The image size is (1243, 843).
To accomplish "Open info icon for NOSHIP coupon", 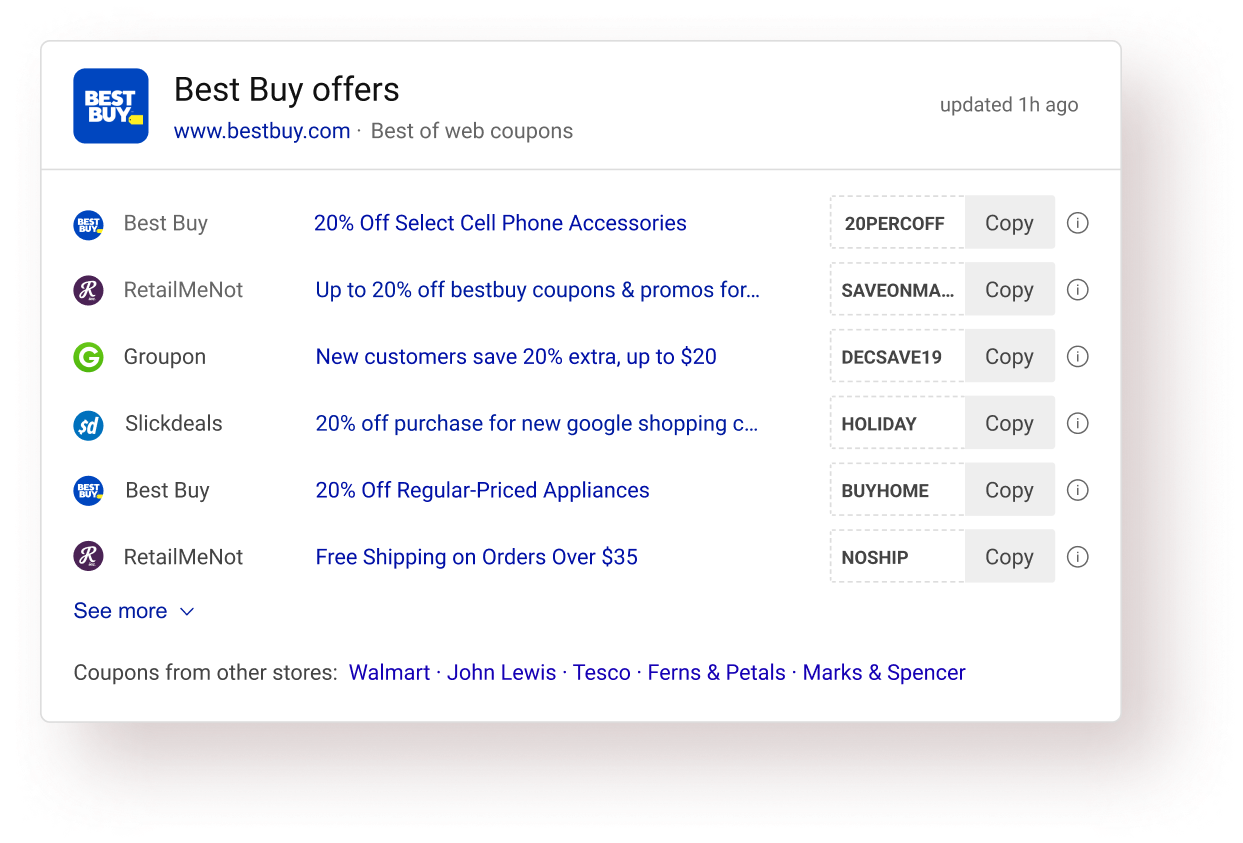I will click(x=1077, y=557).
